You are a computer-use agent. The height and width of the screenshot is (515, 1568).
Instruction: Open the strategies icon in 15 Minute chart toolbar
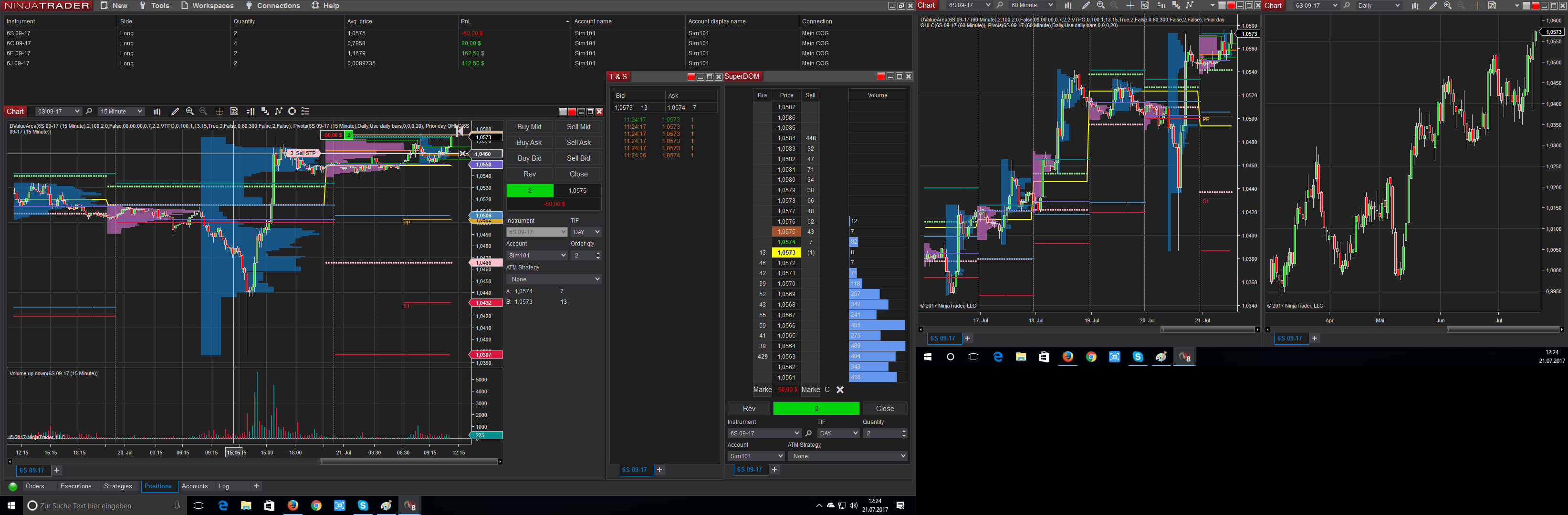click(x=279, y=111)
